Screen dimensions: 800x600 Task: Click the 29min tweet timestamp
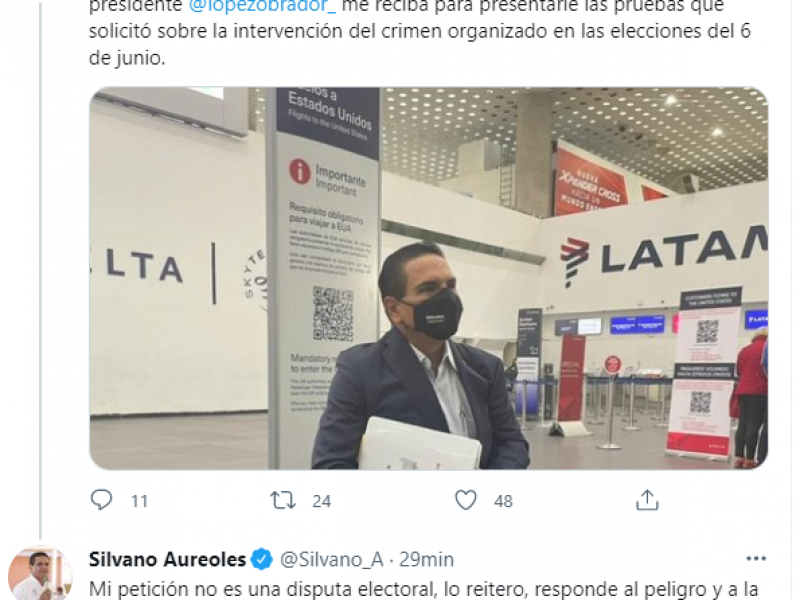pyautogui.click(x=426, y=560)
